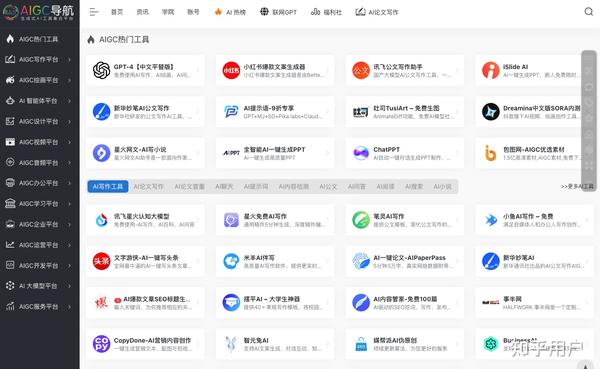Click the AI内容管家 blue feather icon
This screenshot has width=600, height=369.
coord(361,303)
